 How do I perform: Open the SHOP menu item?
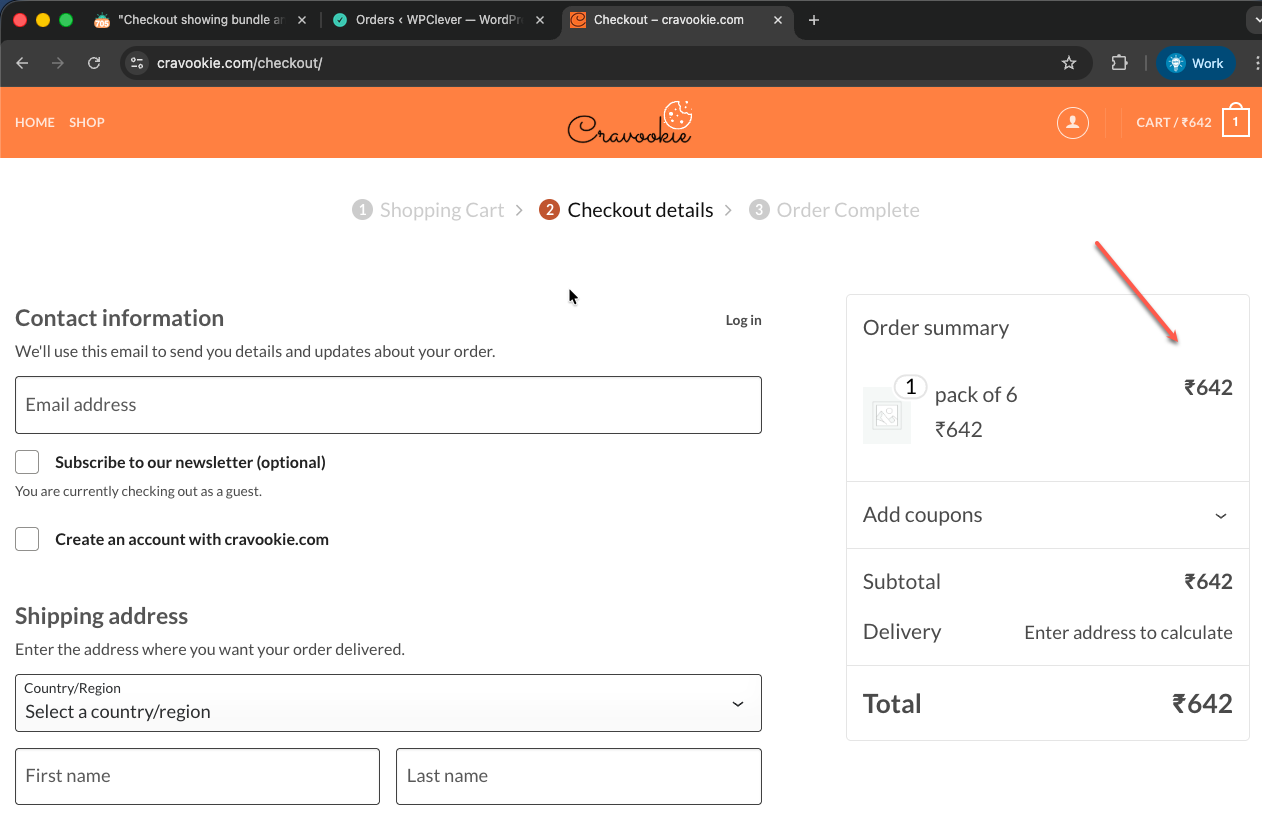tap(87, 122)
